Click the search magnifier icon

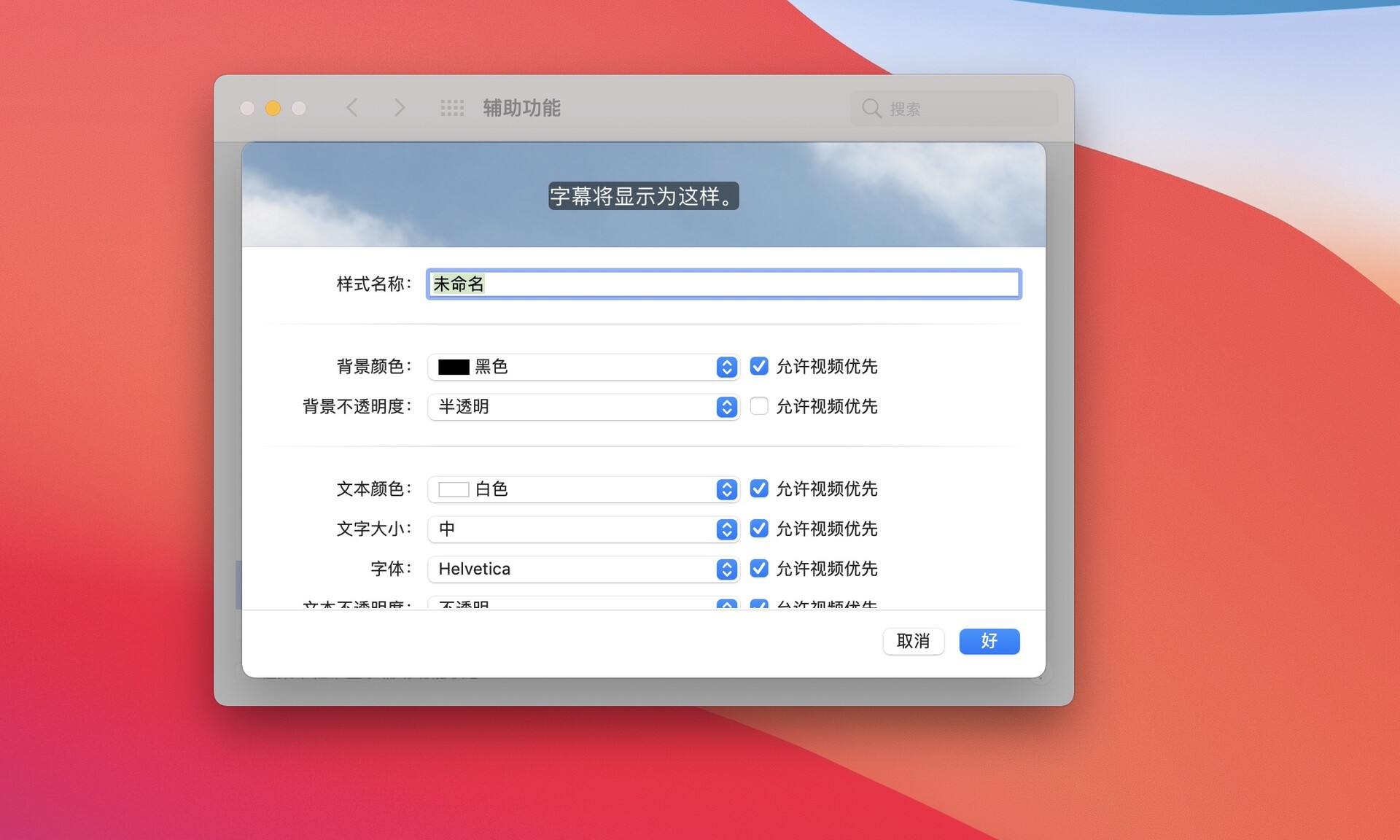pyautogui.click(x=872, y=108)
